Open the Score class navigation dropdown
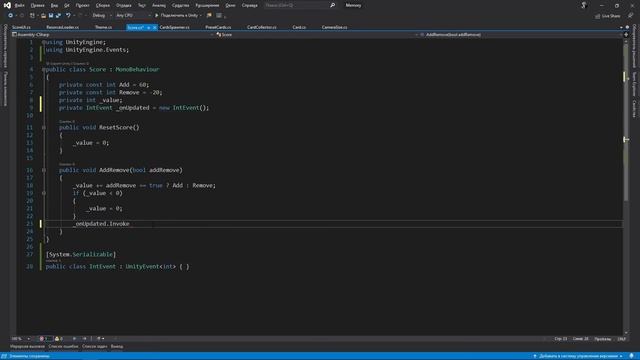This screenshot has width=640, height=360. pos(317,35)
